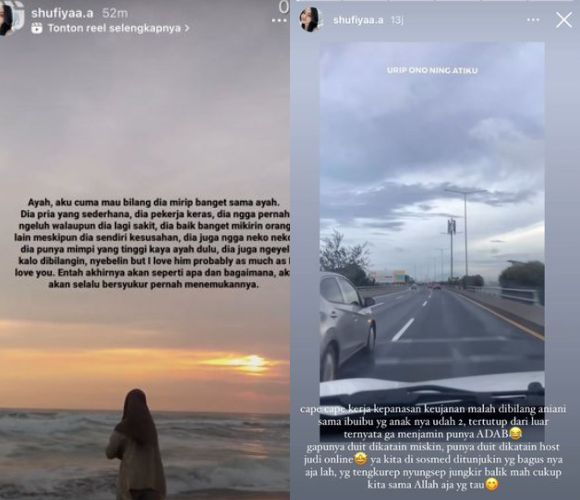Tap the 'URIP ONO NING ATIKU' caption on the video
The height and width of the screenshot is (500, 580).
[432, 70]
